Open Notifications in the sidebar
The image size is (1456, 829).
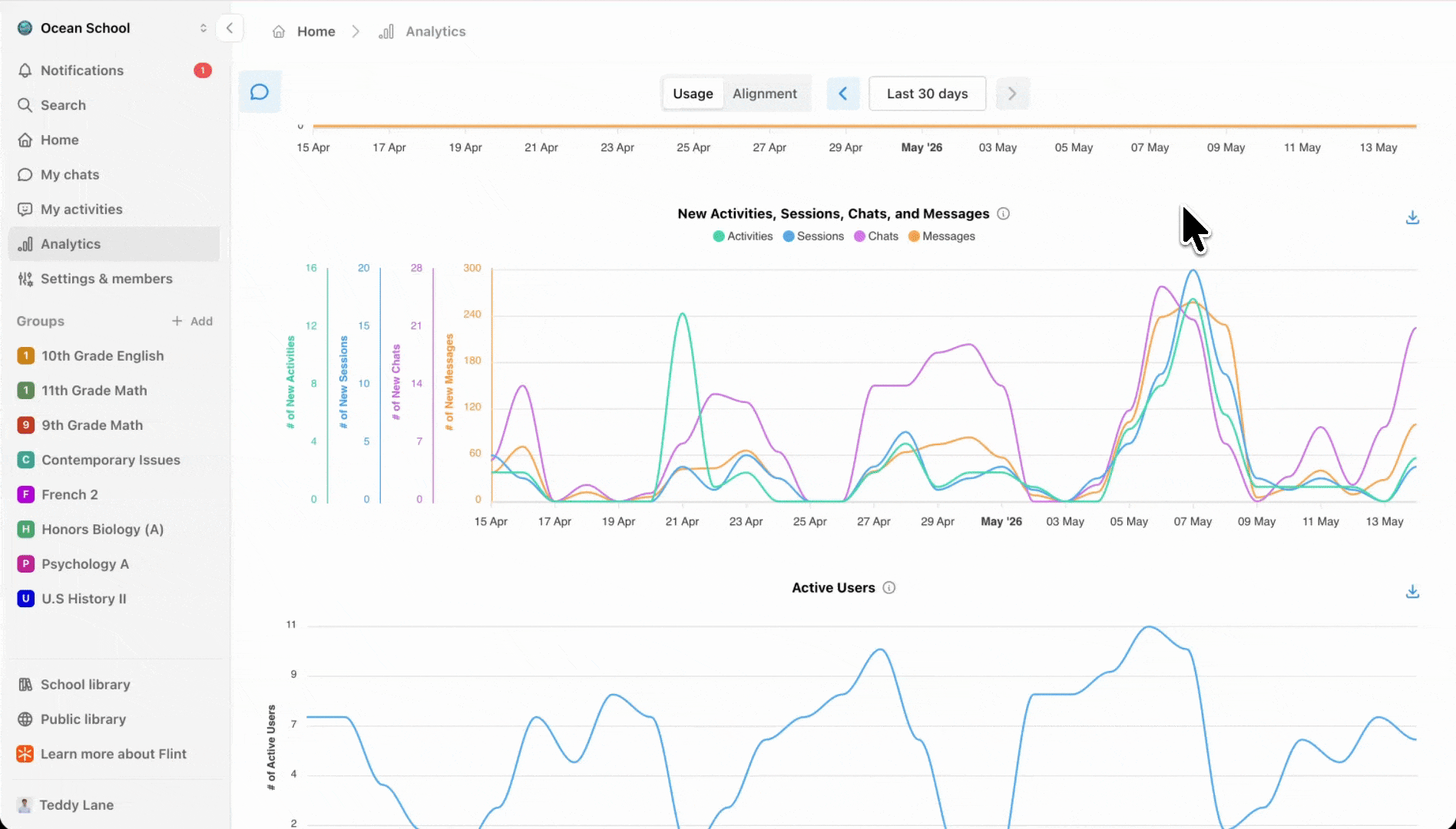(114, 71)
